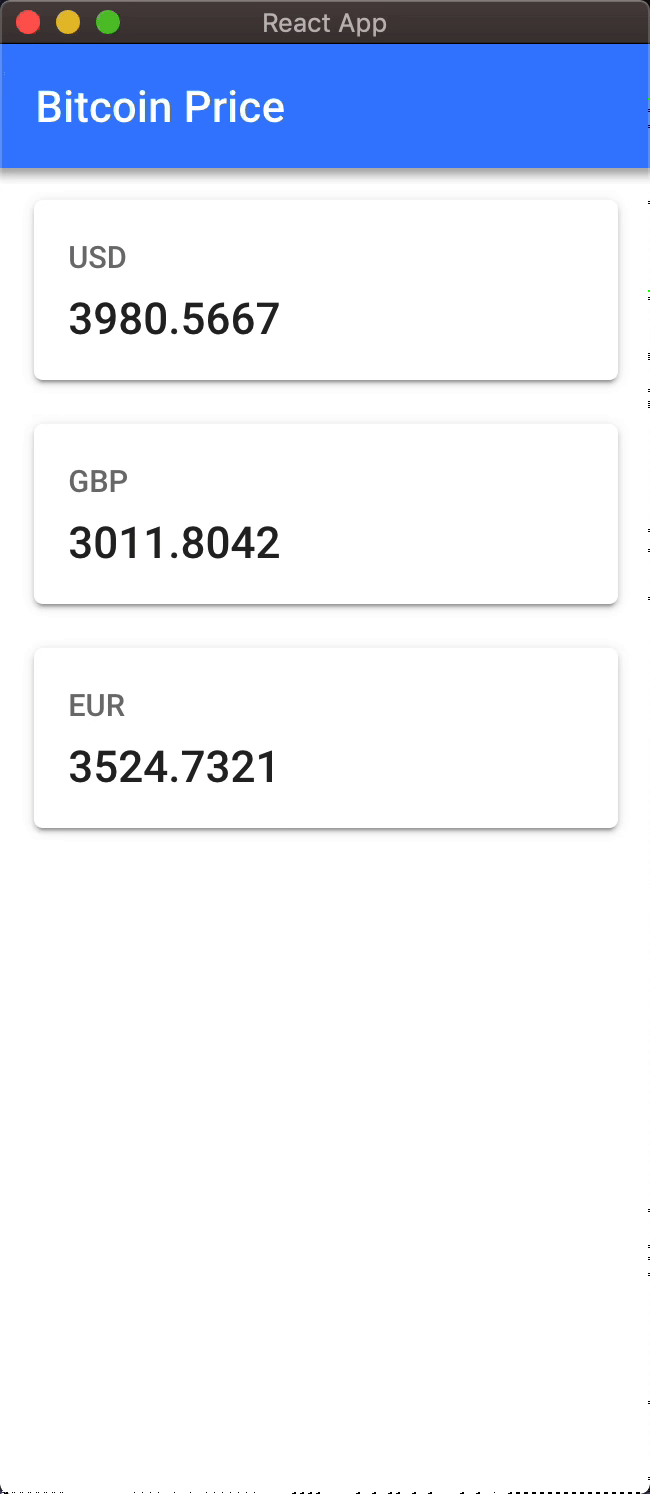Screen dimensions: 650x1494
Task: Click empty title bar right of React App
Action: click(520, 22)
